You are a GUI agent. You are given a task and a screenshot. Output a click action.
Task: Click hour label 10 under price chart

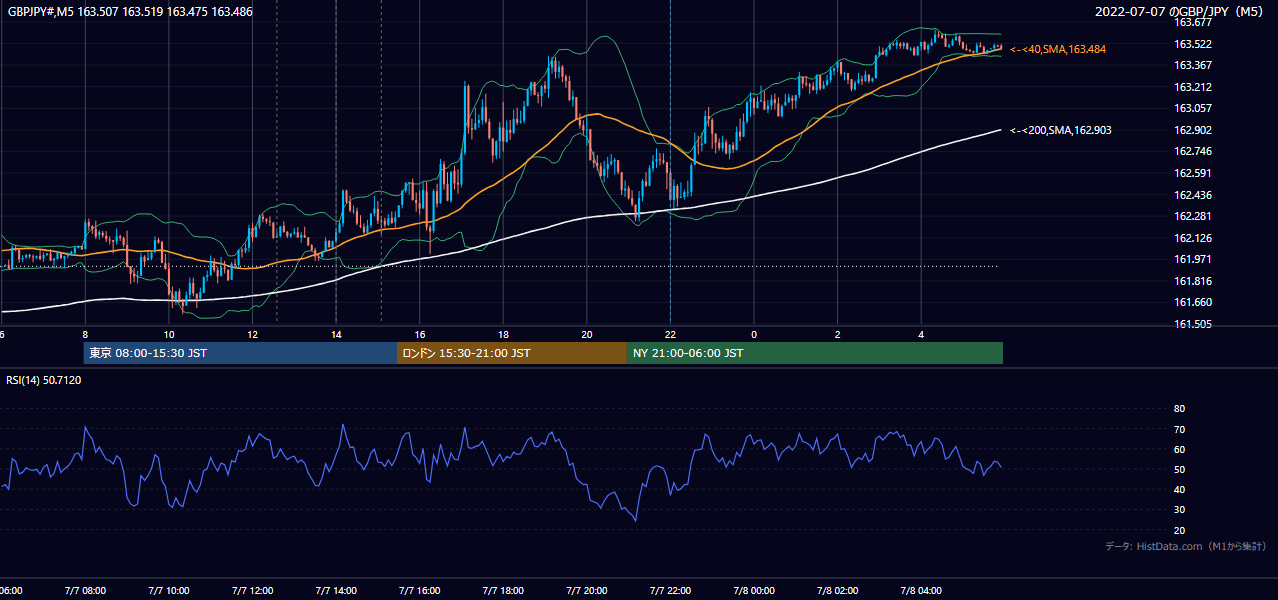pos(169,335)
